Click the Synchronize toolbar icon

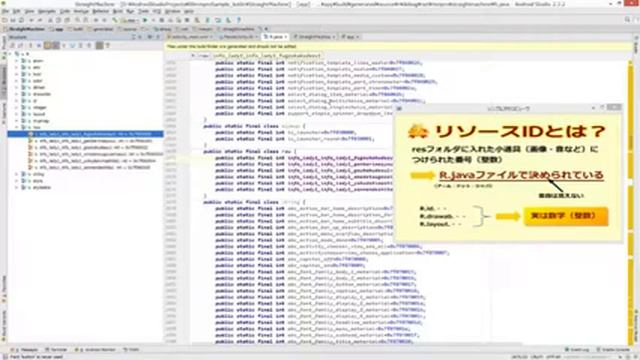tap(21, 20)
